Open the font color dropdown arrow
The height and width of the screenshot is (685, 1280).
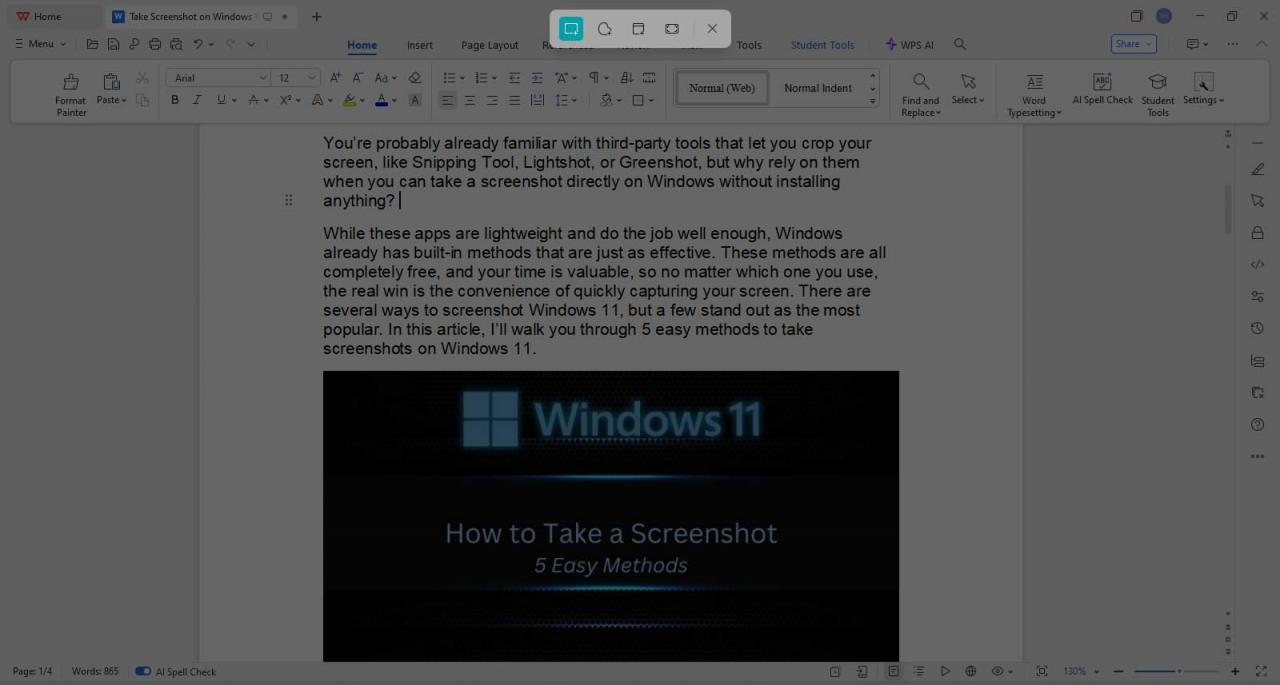coord(393,100)
